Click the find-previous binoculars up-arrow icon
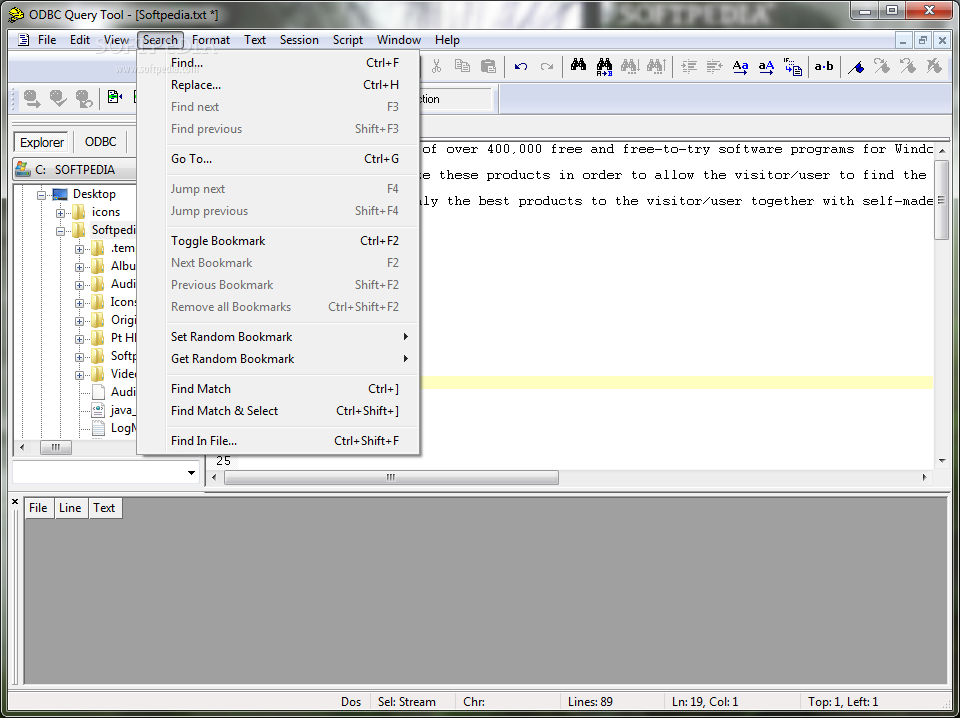Screen dimensions: 960x718 656,66
